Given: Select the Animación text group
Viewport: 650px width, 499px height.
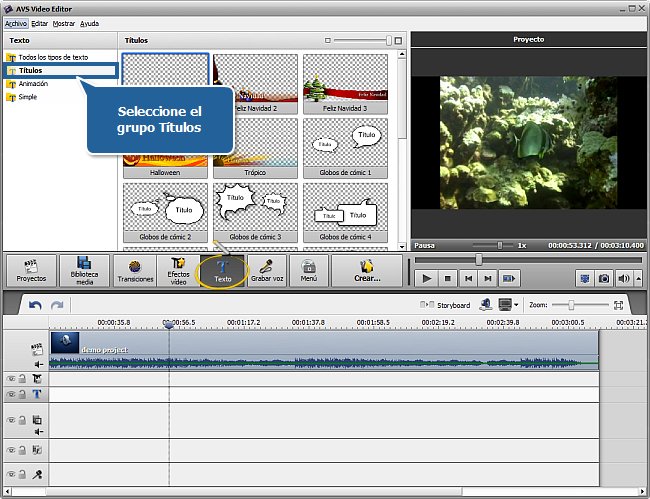Looking at the screenshot, I should point(32,84).
